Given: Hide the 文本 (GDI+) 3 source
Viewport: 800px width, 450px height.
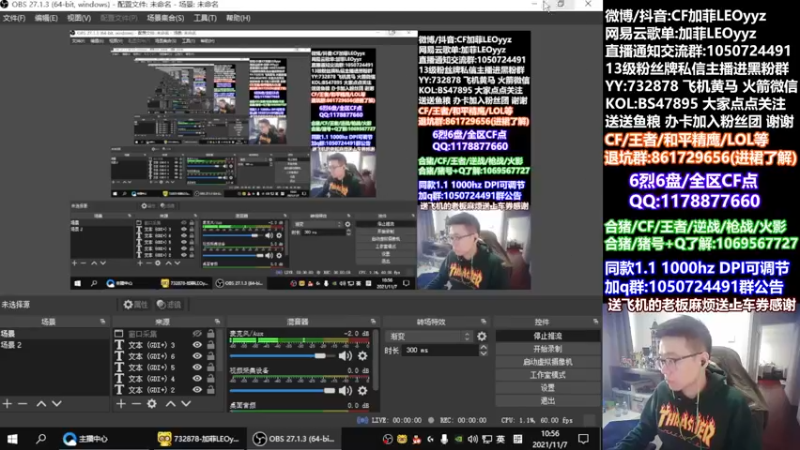Looking at the screenshot, I should (197, 345).
